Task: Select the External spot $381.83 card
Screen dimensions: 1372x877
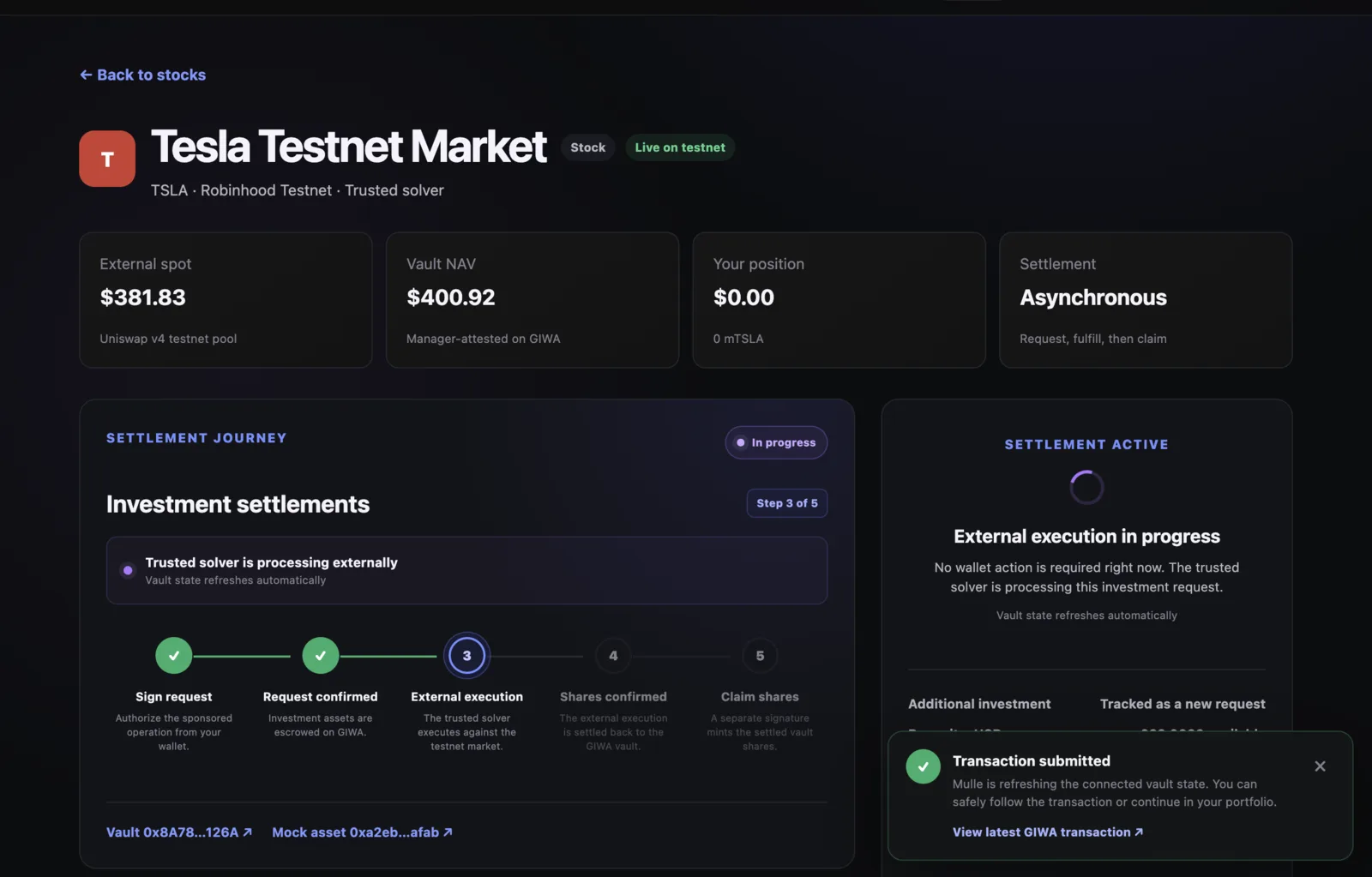Action: click(226, 300)
